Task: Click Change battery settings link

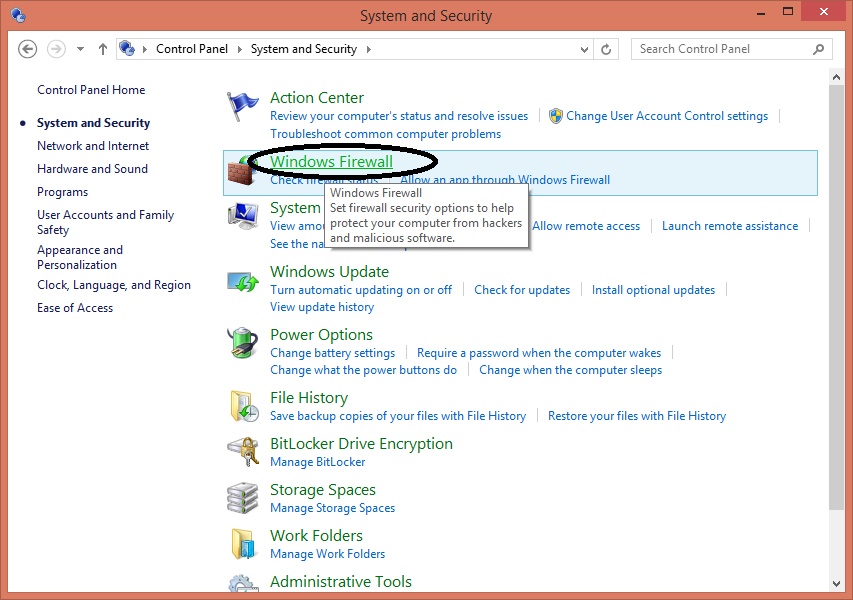Action: pos(332,353)
